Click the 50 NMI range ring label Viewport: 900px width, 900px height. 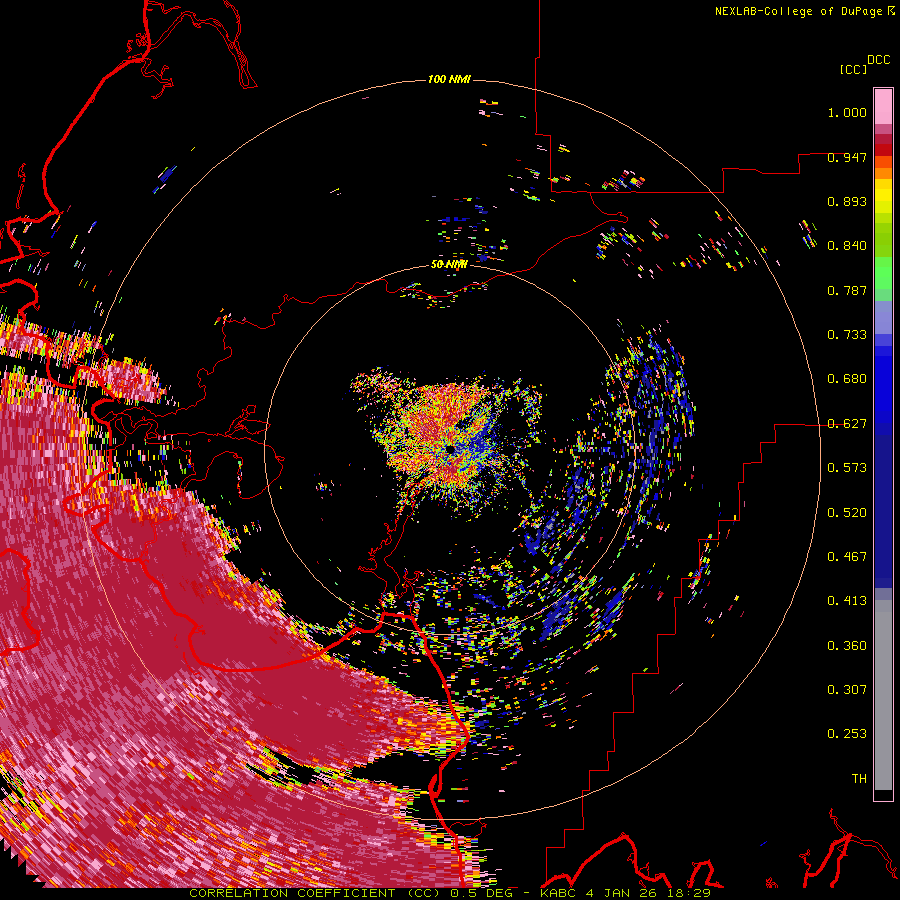pos(449,264)
